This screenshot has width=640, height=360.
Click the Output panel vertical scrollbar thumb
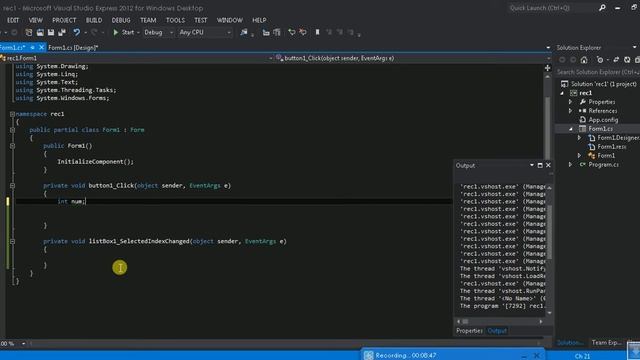(x=549, y=231)
